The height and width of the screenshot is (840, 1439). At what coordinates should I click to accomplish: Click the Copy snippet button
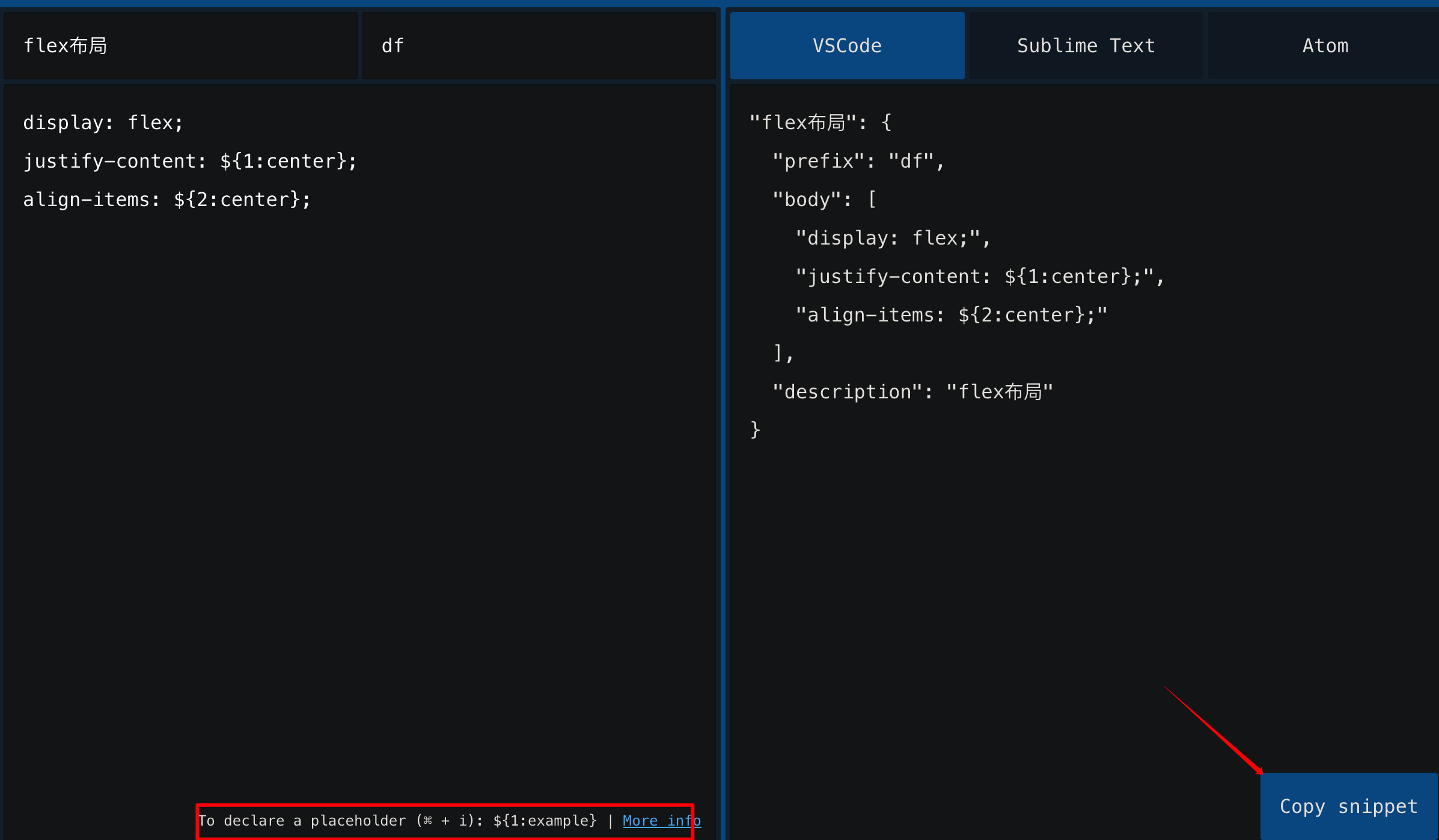point(1349,806)
